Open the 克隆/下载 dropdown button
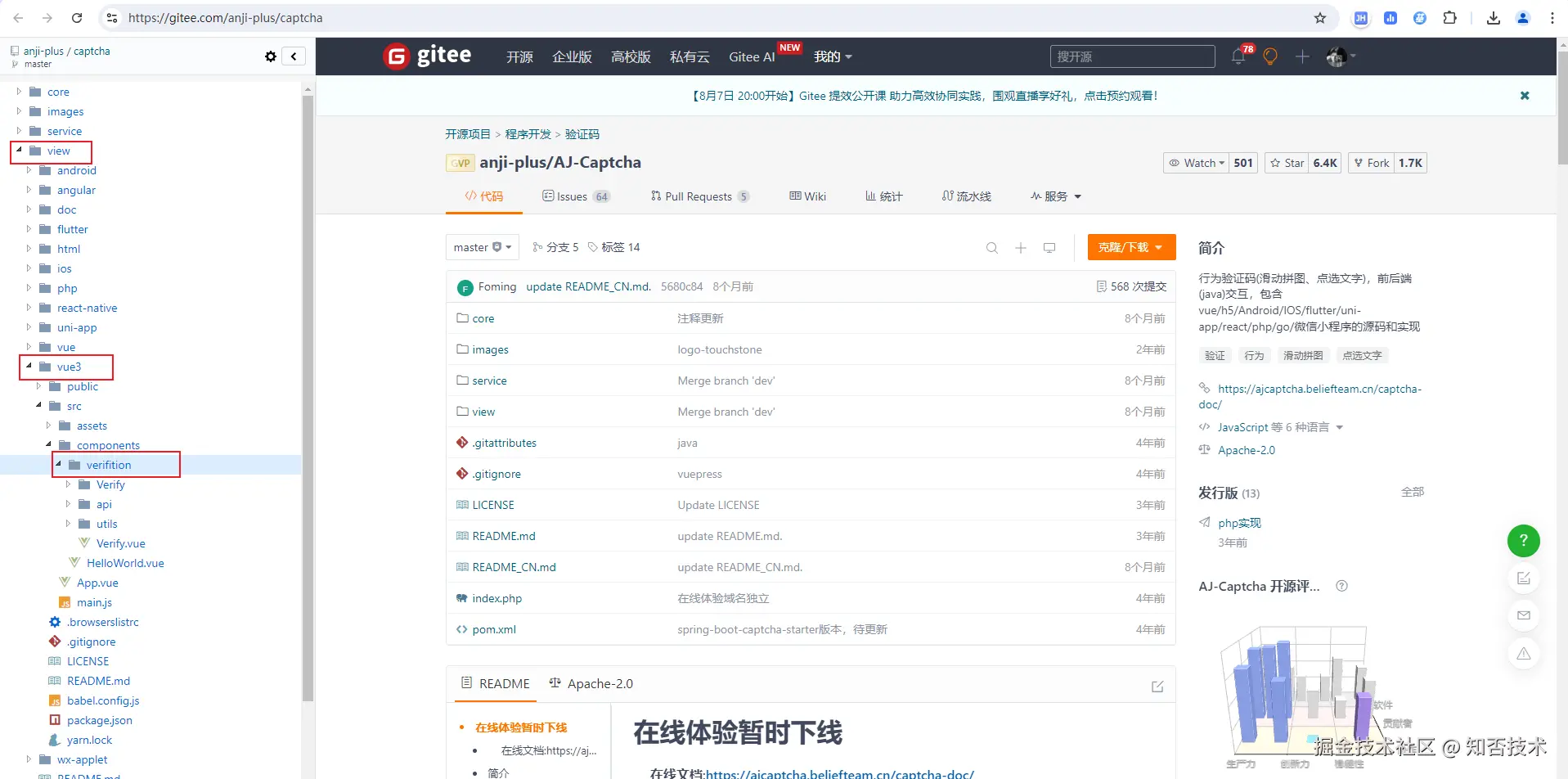This screenshot has height=779, width=1568. coord(1131,247)
